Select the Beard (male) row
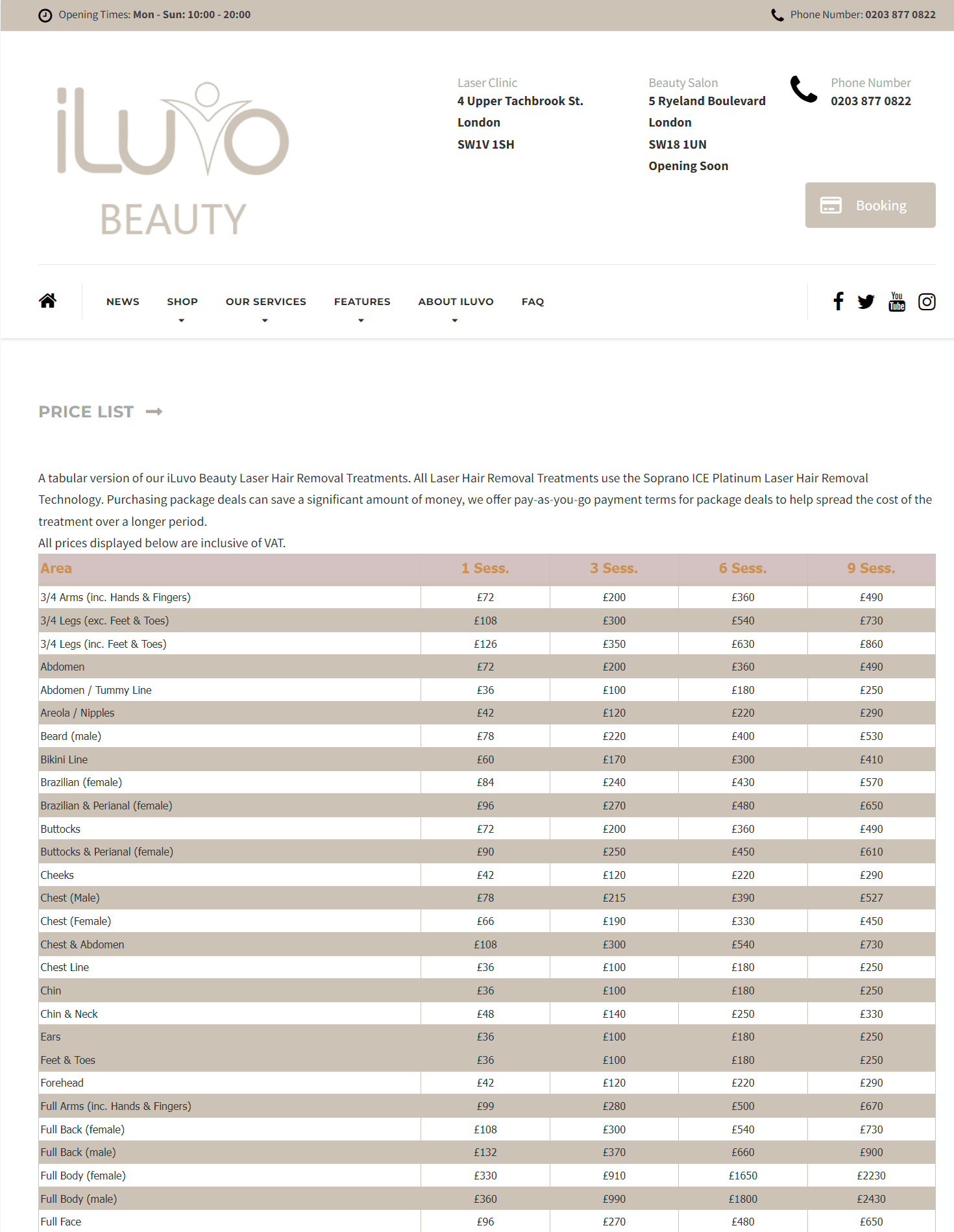This screenshot has width=954, height=1232. [x=487, y=736]
